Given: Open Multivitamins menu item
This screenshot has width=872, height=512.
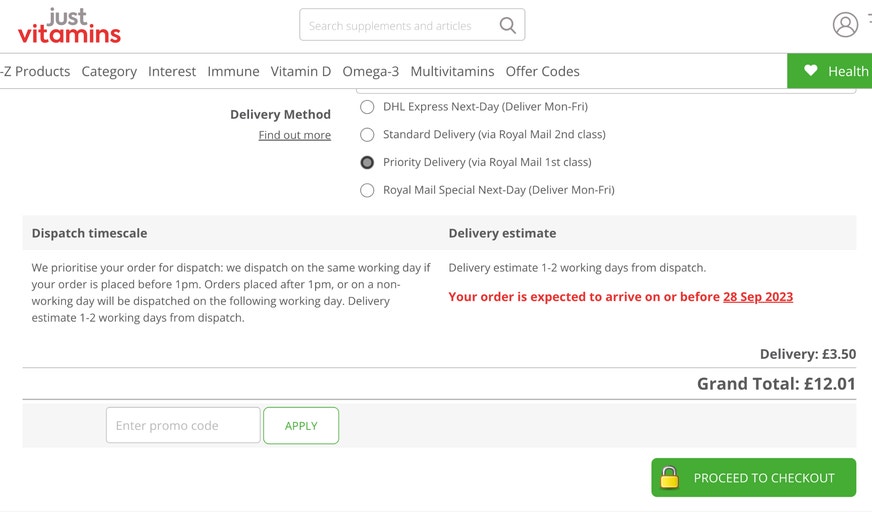Looking at the screenshot, I should pos(452,71).
